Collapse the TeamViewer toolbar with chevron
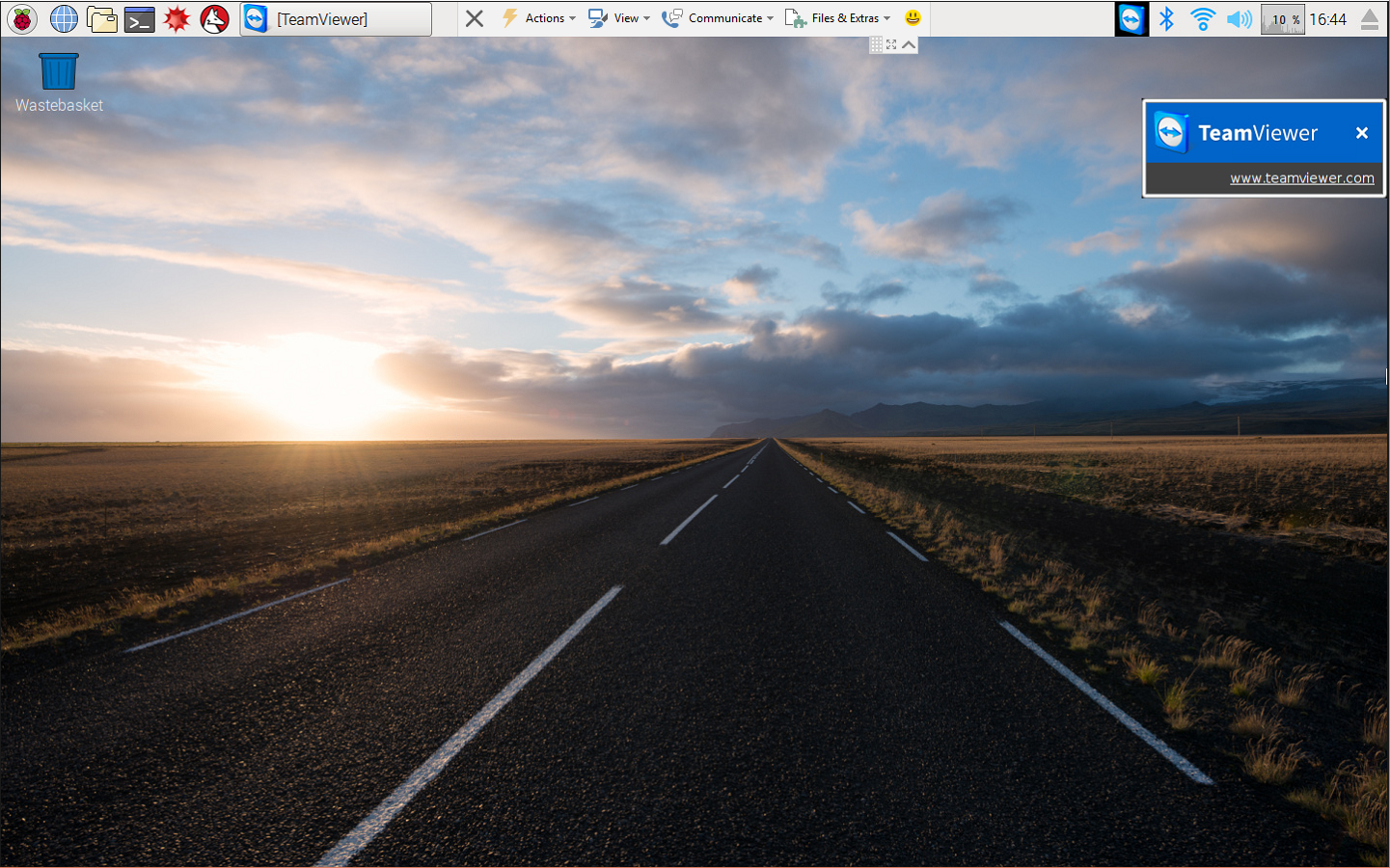The width and height of the screenshot is (1390, 868). pos(909,44)
